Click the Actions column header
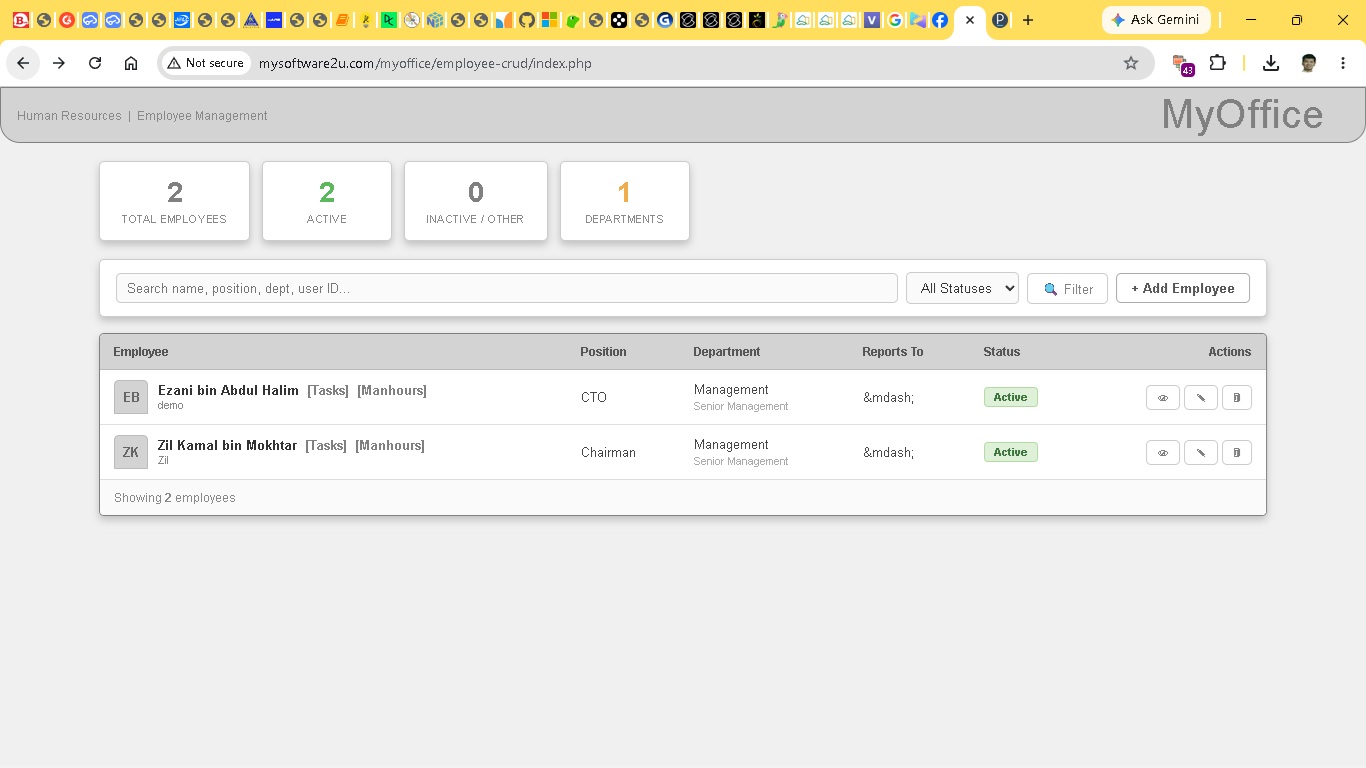Image resolution: width=1366 pixels, height=768 pixels. coord(1230,352)
